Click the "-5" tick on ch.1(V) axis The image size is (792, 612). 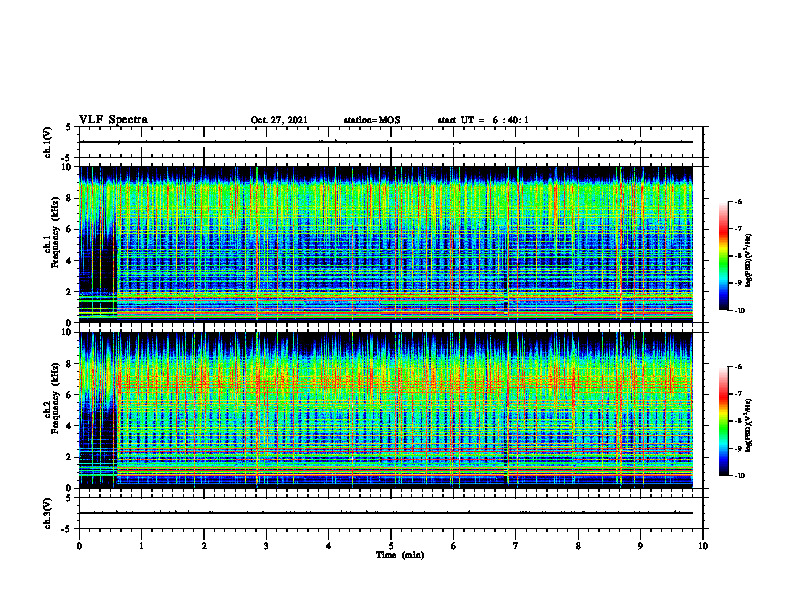67,157
